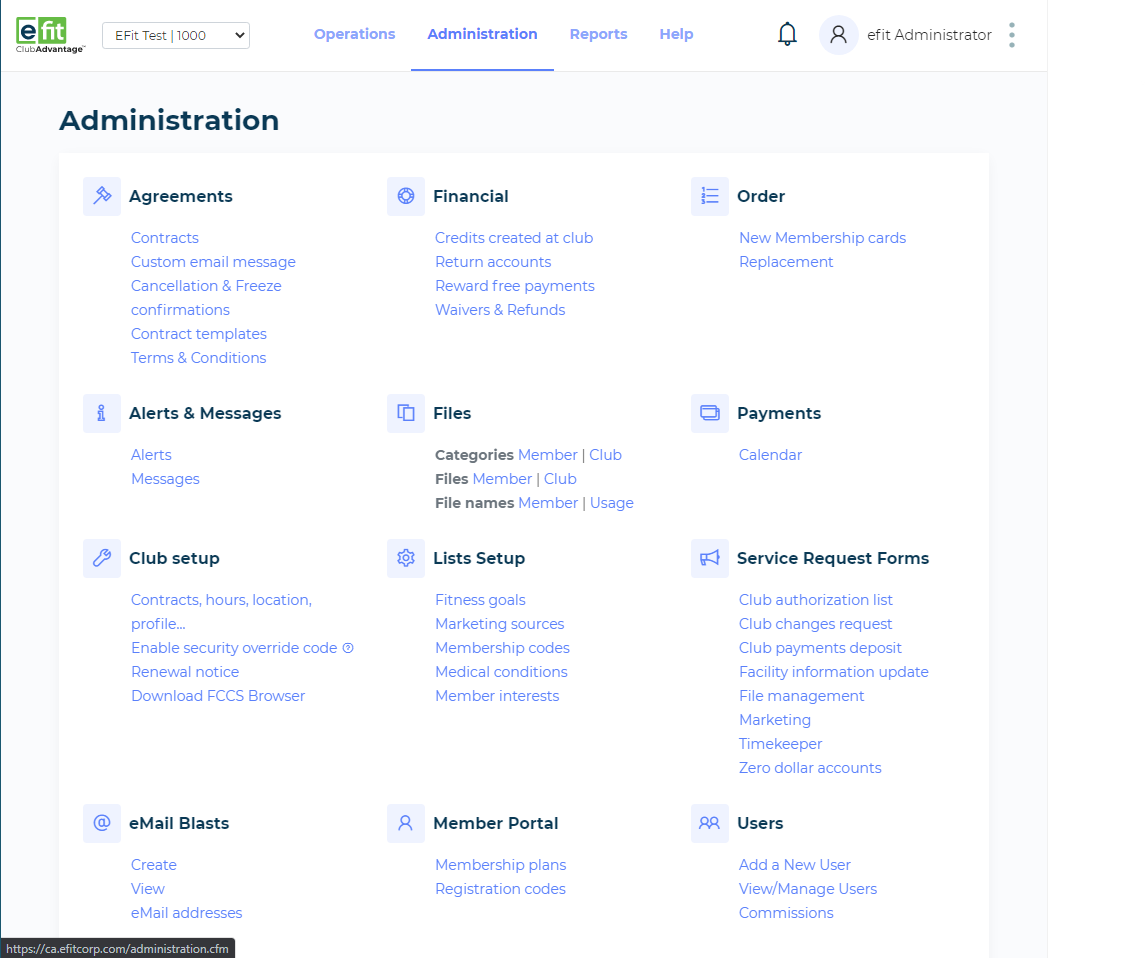Click the Service Request Forms megaphone icon
This screenshot has width=1146, height=958.
pos(710,558)
